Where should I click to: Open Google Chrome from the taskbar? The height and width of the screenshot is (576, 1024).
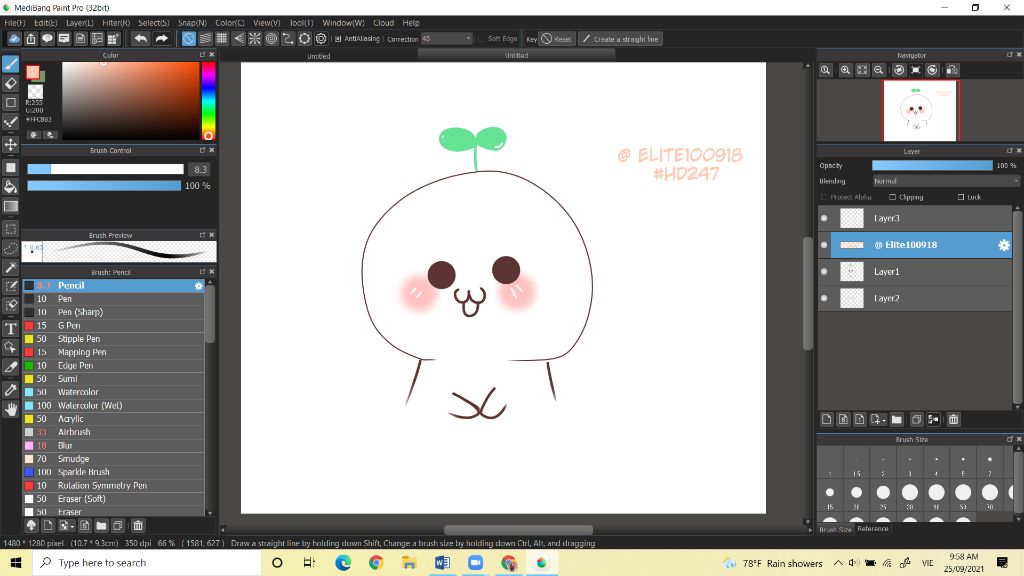(x=376, y=562)
